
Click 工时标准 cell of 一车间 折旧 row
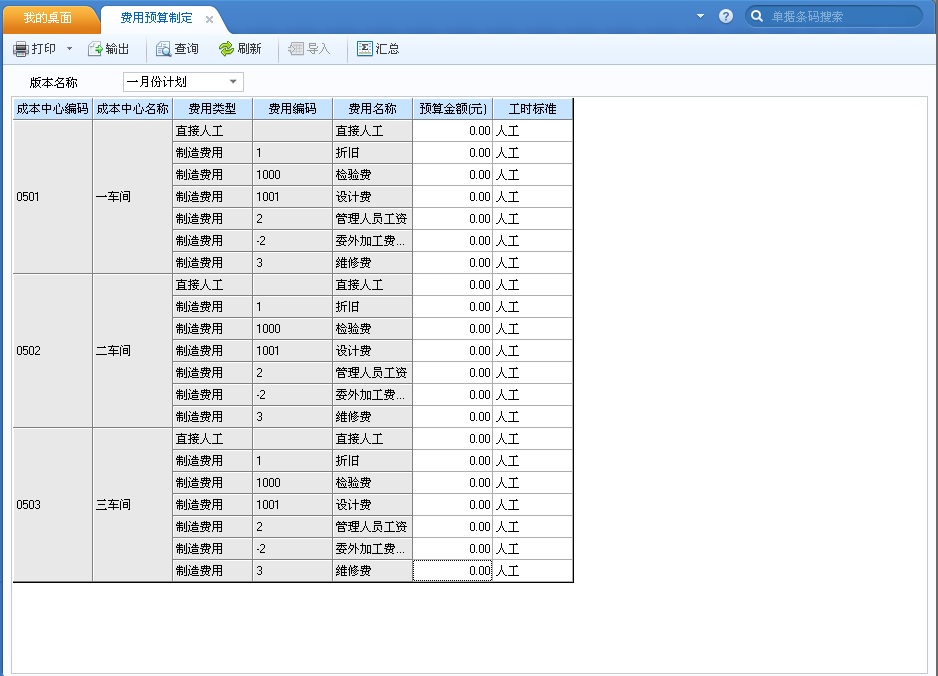[533, 153]
